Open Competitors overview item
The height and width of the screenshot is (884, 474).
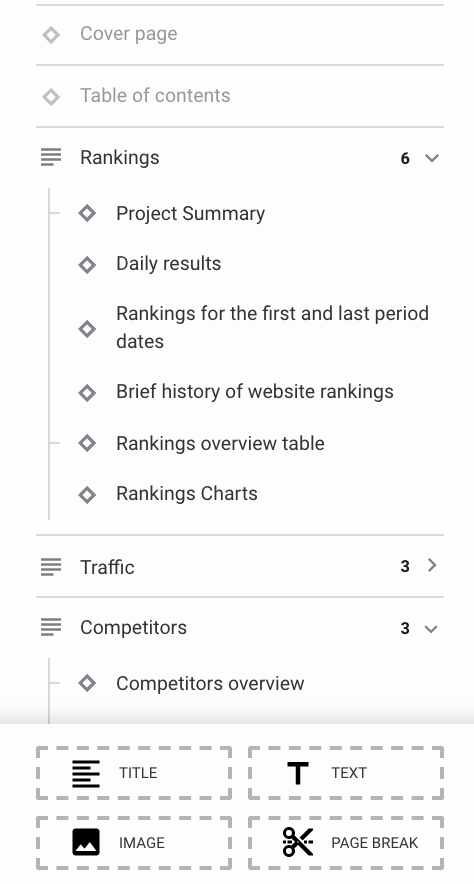pyautogui.click(x=210, y=683)
